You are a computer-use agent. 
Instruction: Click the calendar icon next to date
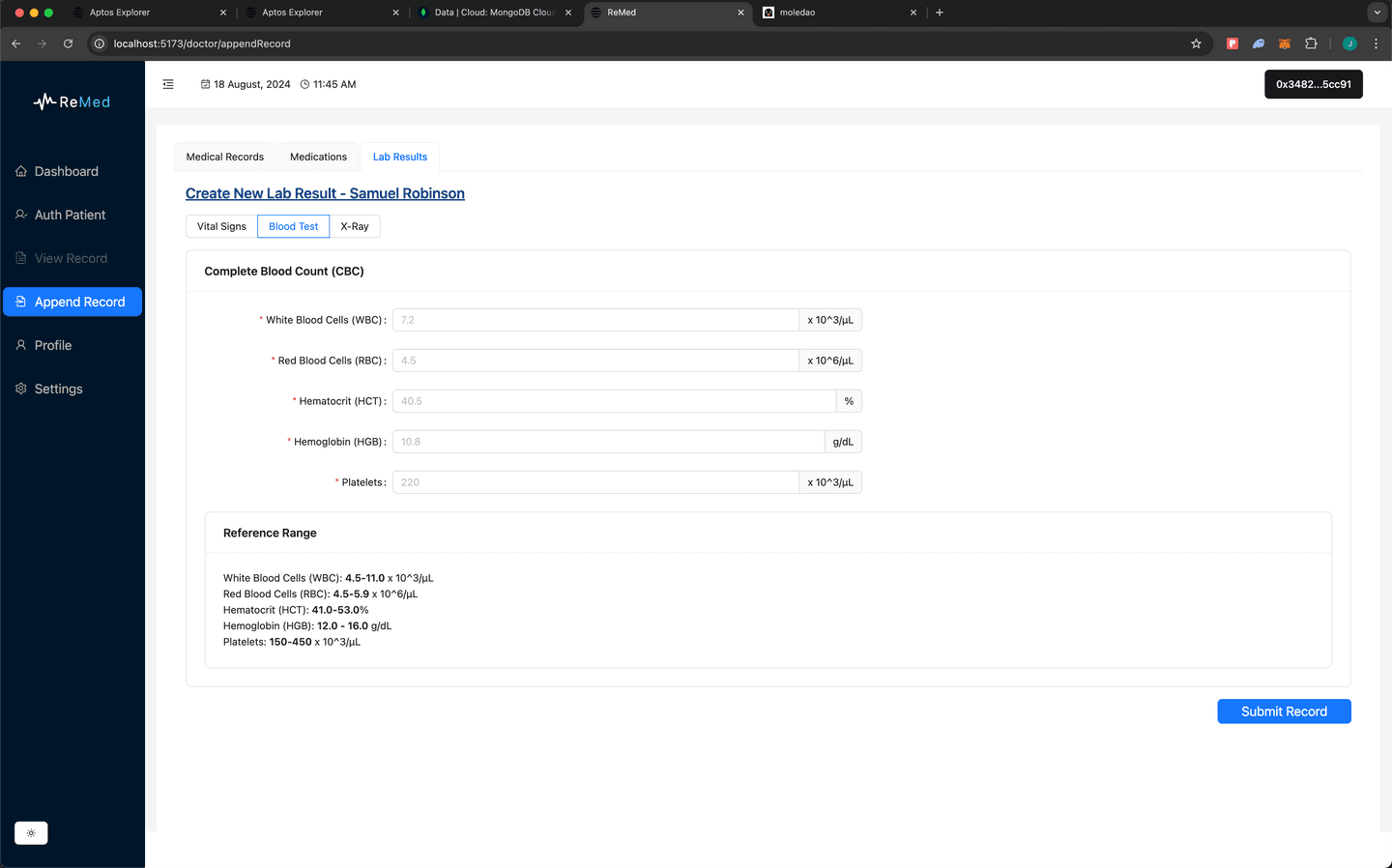[205, 84]
